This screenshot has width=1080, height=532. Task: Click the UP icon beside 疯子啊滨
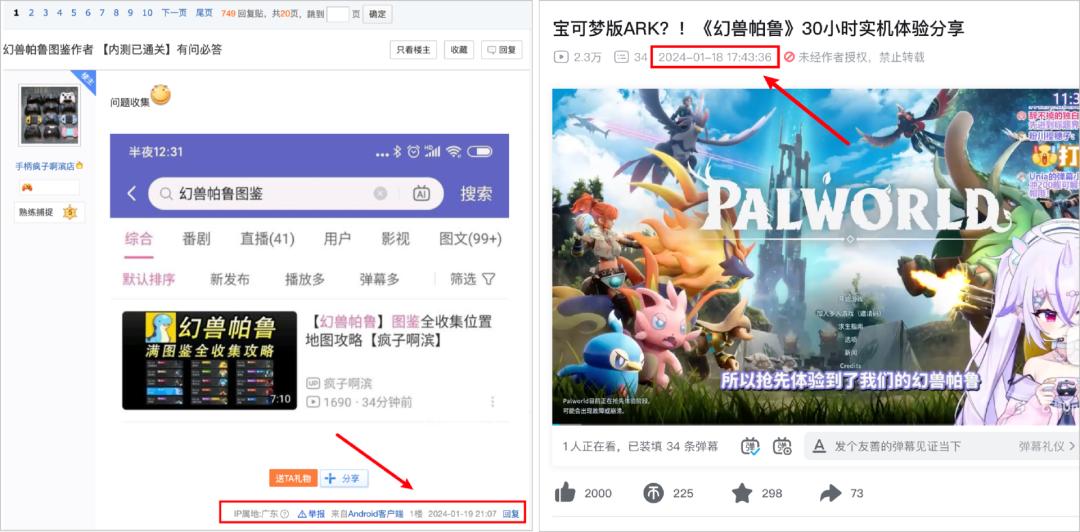click(313, 384)
